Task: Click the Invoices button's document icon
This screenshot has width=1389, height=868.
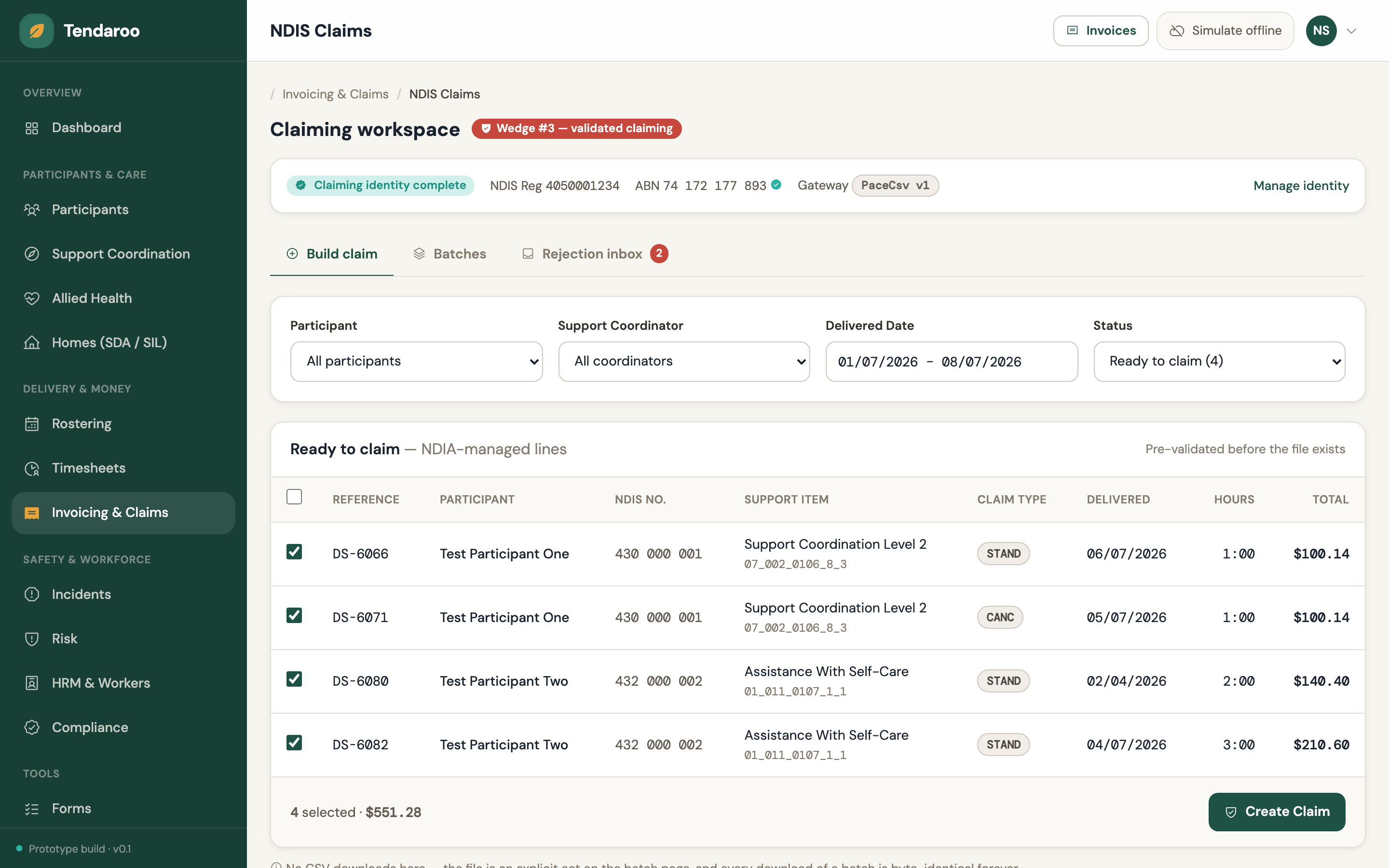Action: coord(1072,30)
